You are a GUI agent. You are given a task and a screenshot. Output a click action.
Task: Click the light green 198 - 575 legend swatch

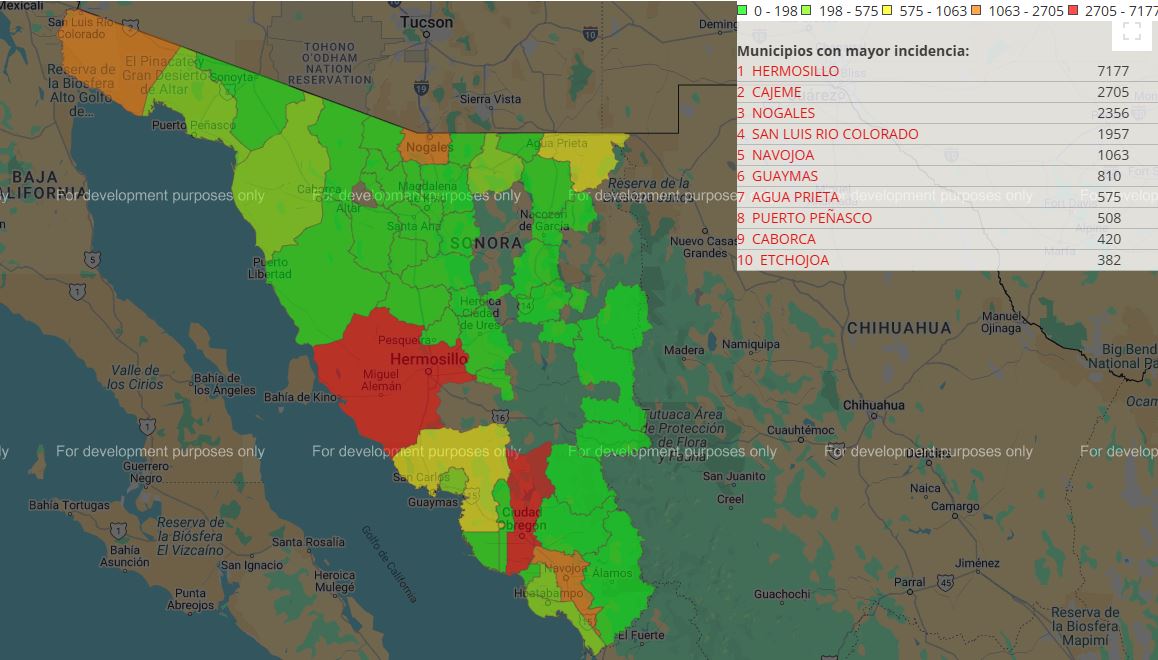pos(806,10)
